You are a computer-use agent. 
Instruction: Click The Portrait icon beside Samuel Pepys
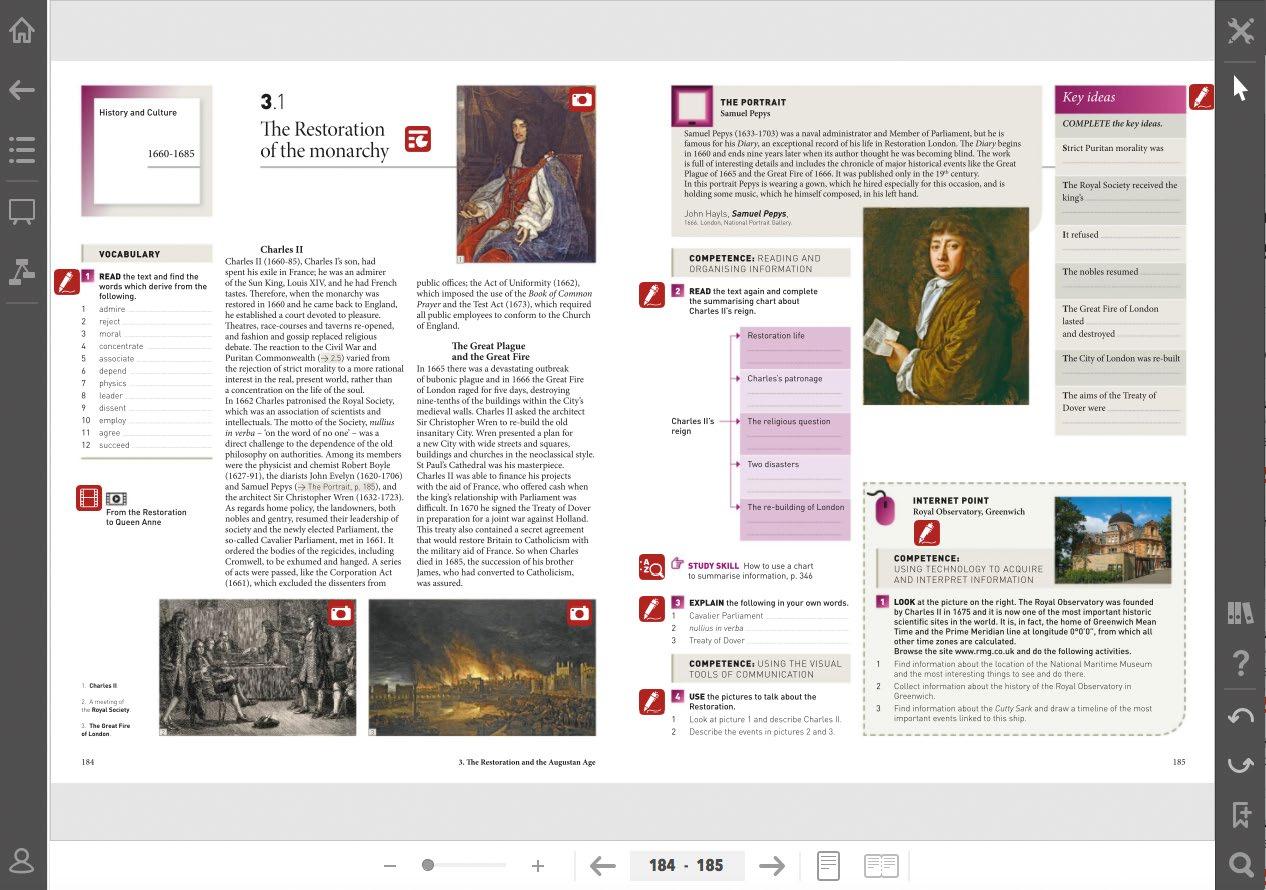(692, 106)
